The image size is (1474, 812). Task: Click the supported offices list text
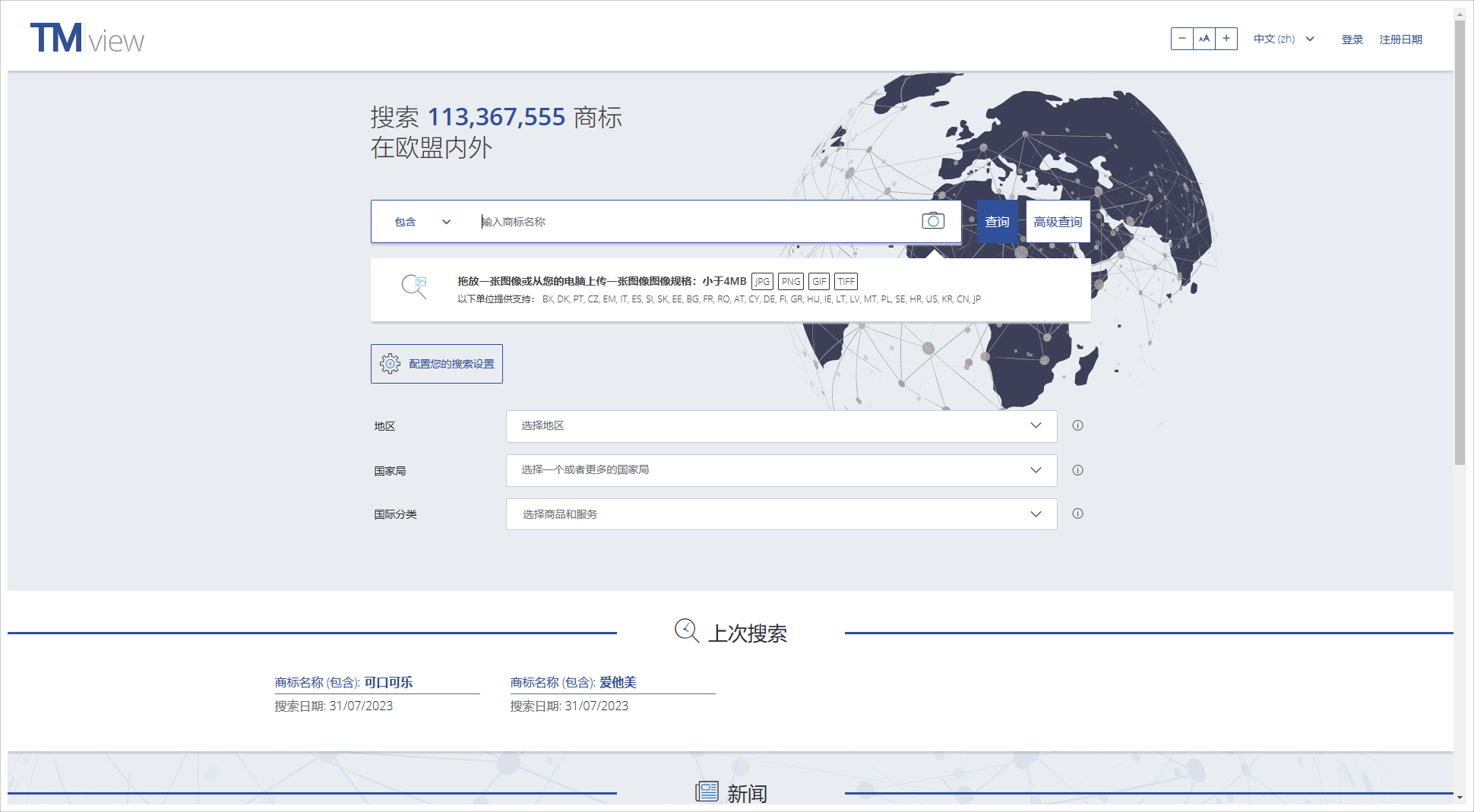click(761, 299)
